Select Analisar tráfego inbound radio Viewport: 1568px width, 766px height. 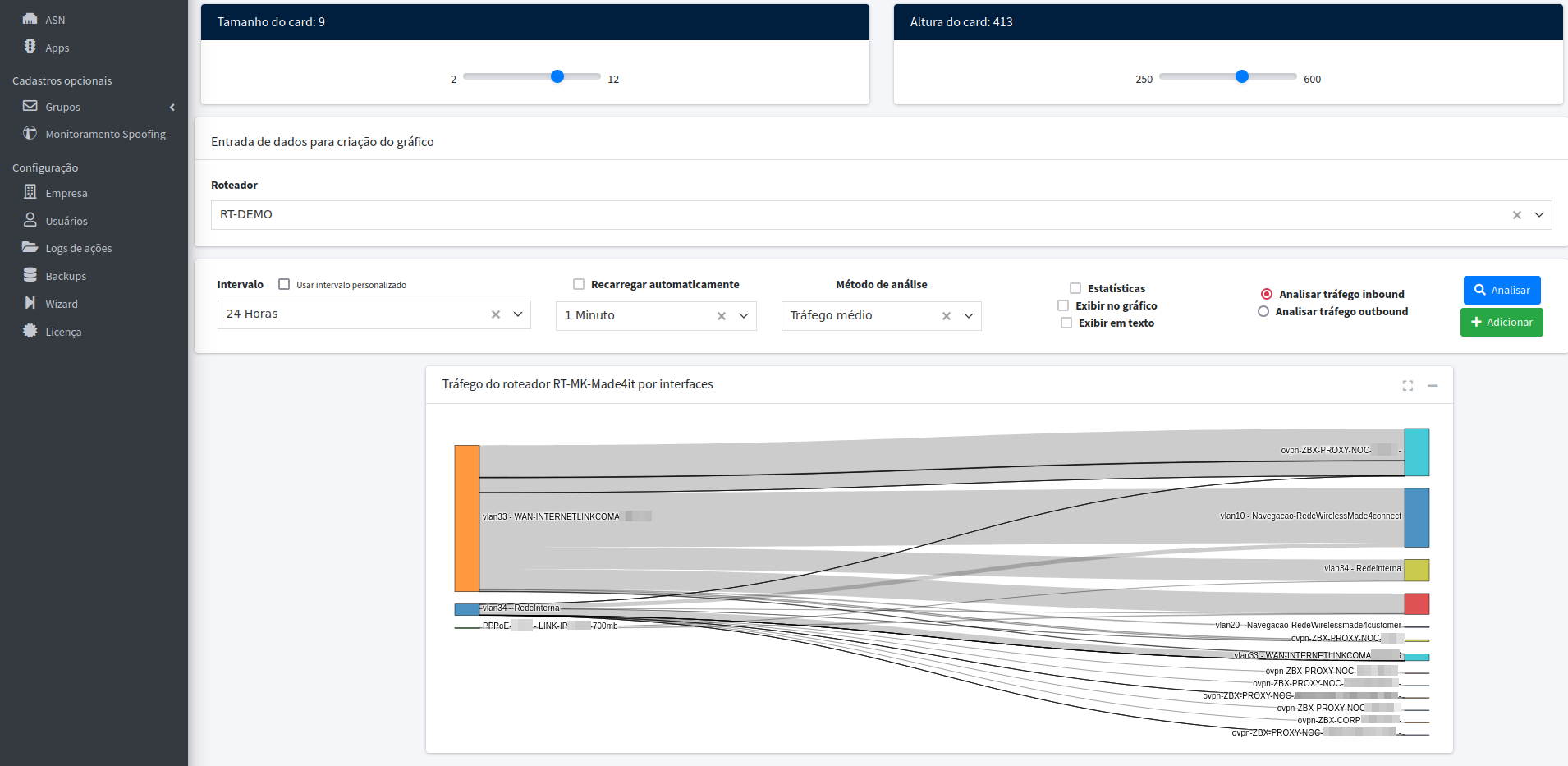point(1267,294)
